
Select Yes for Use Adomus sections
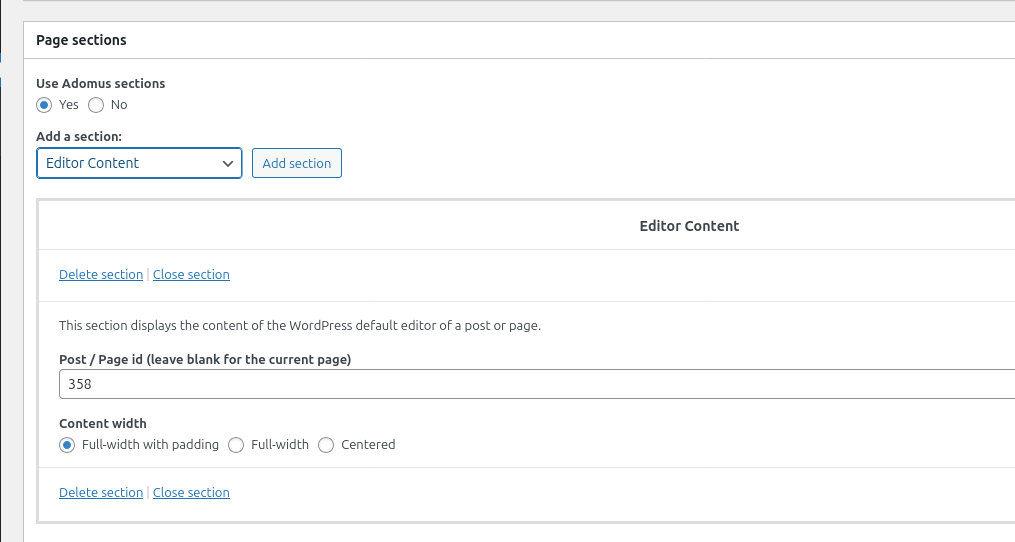click(x=44, y=105)
